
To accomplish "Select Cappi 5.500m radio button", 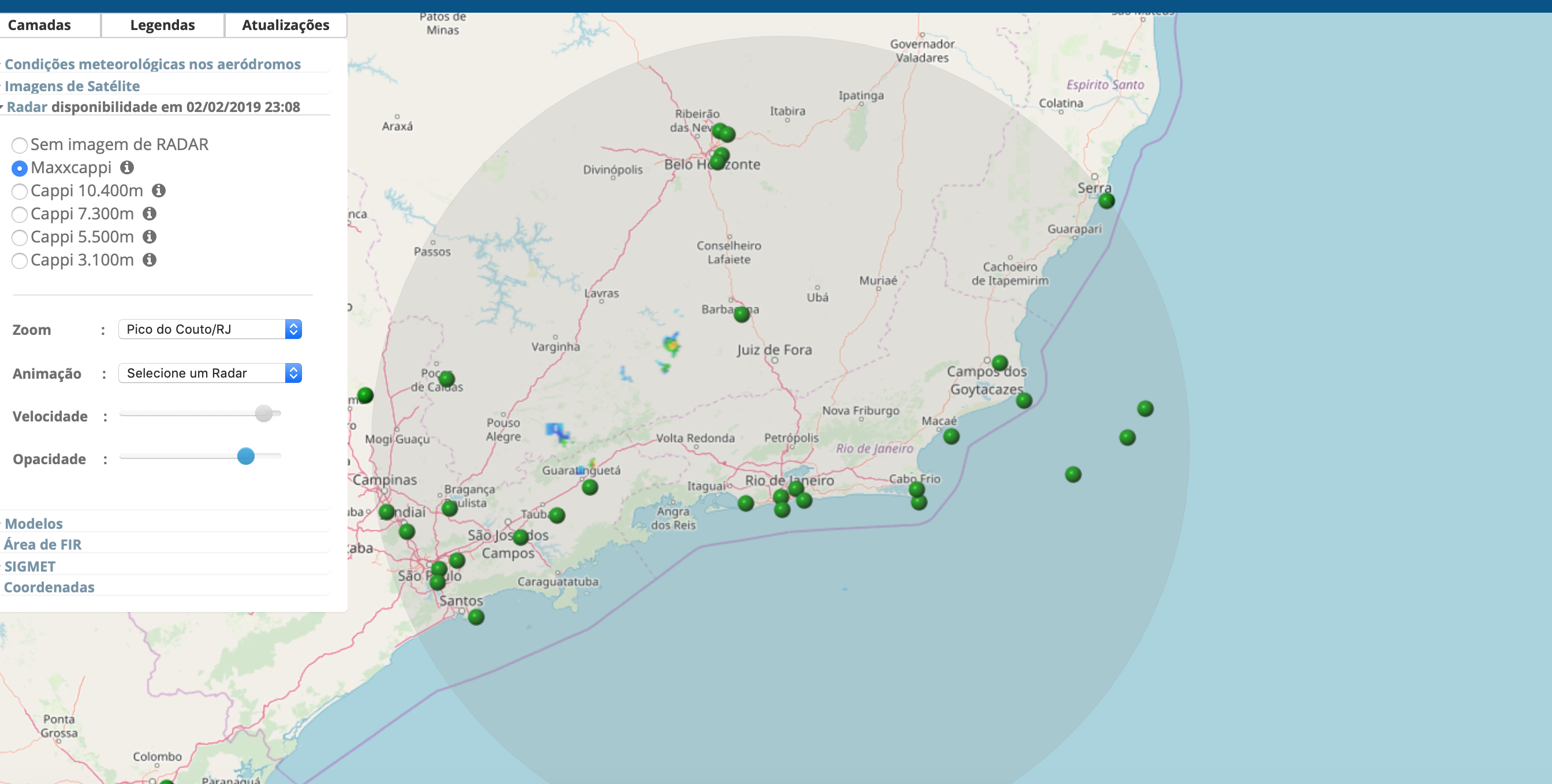I will (19, 237).
